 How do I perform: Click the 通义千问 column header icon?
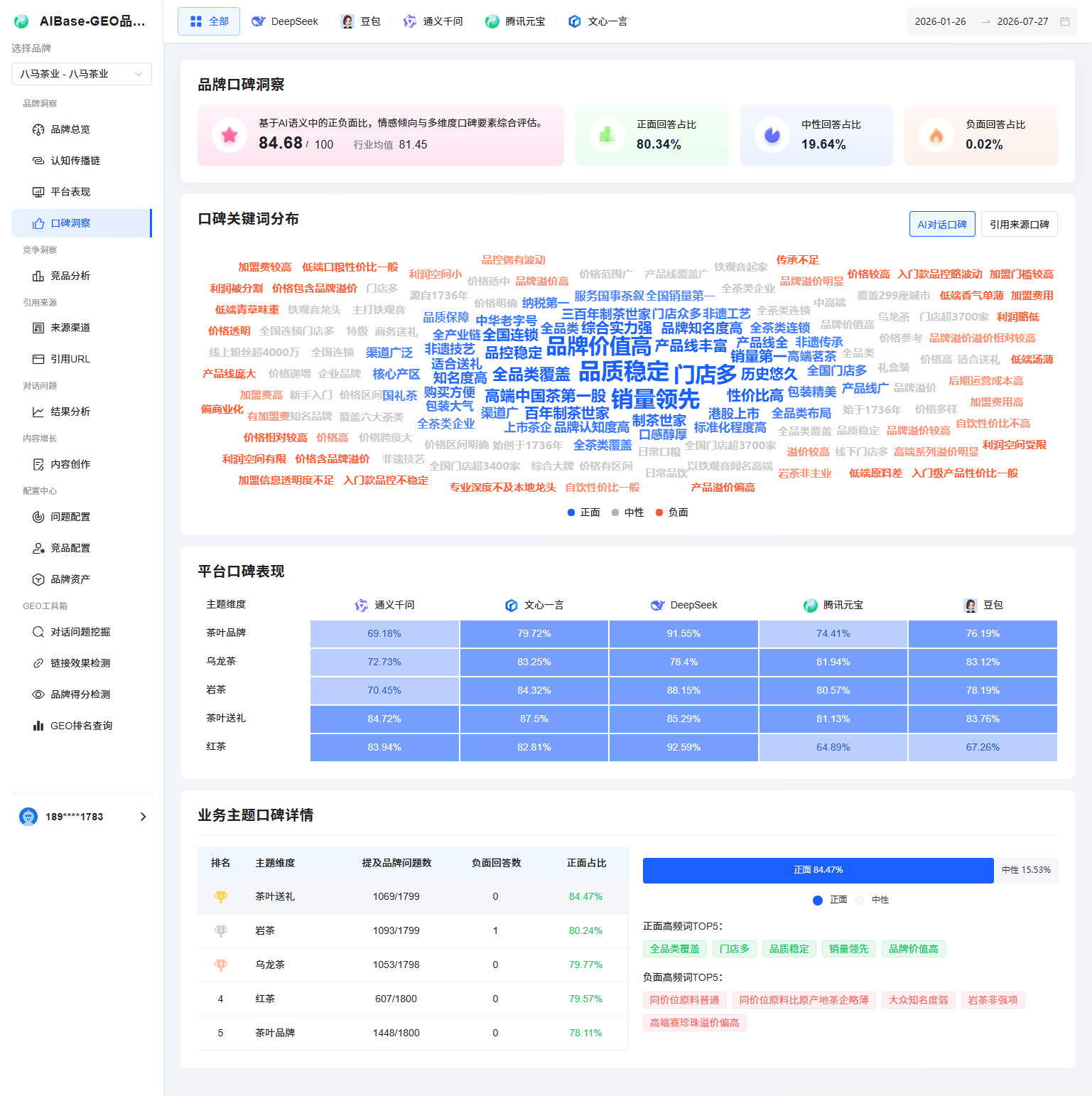362,606
